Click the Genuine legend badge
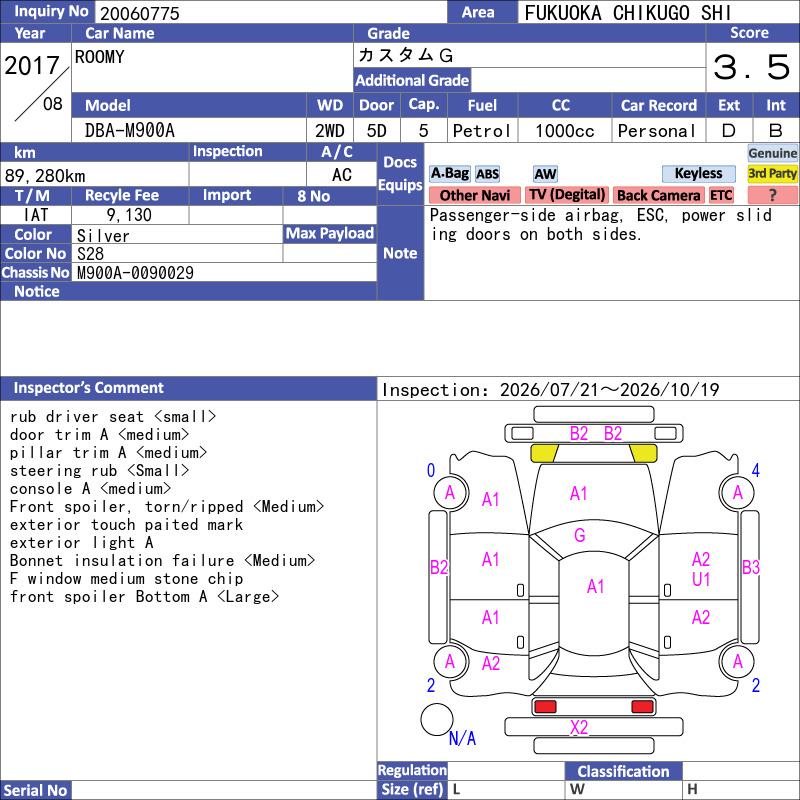Viewport: 800px width, 800px height. 772,153
